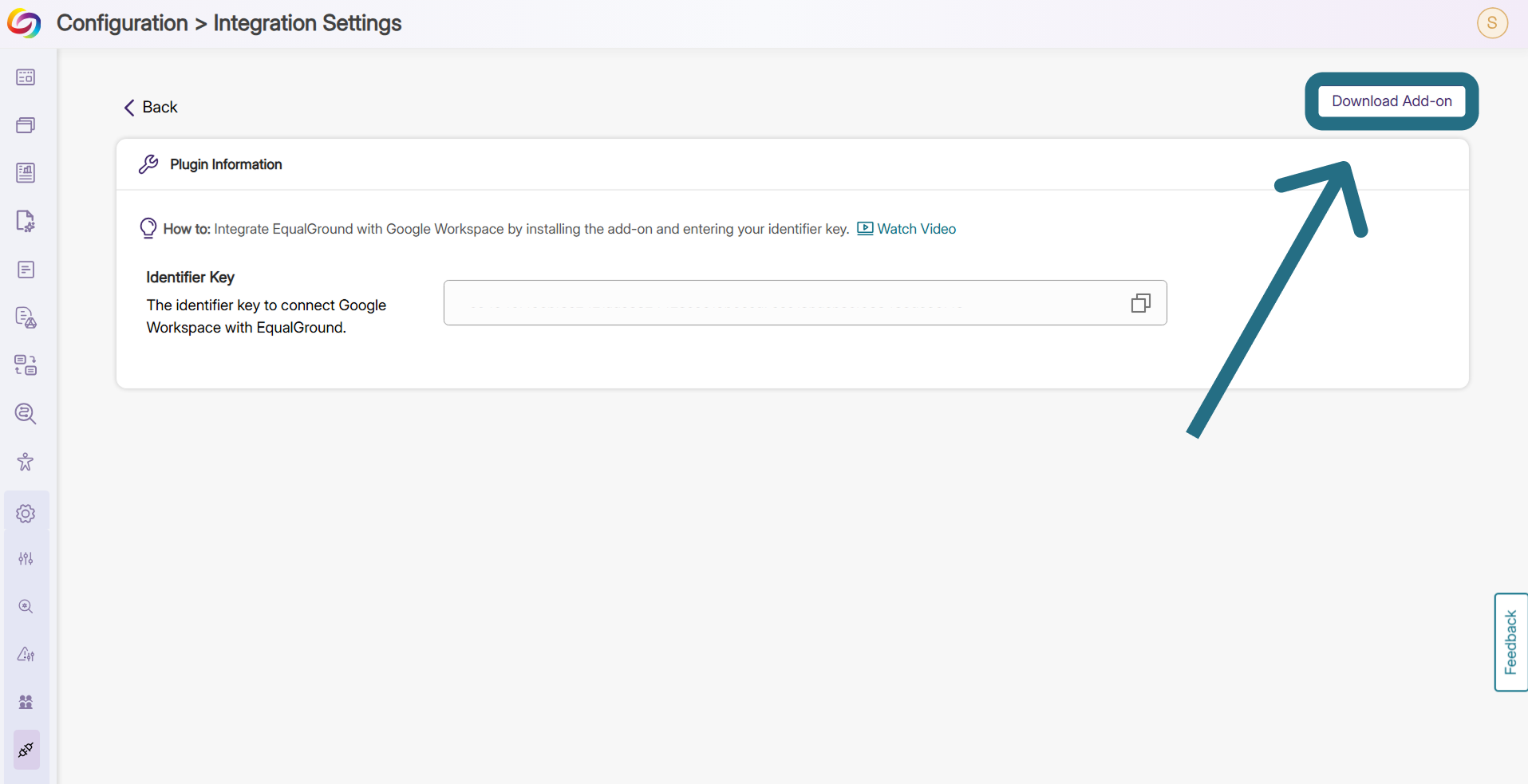Click the 'How to:' instruction text
This screenshot has width=1528, height=784.
coord(506,229)
